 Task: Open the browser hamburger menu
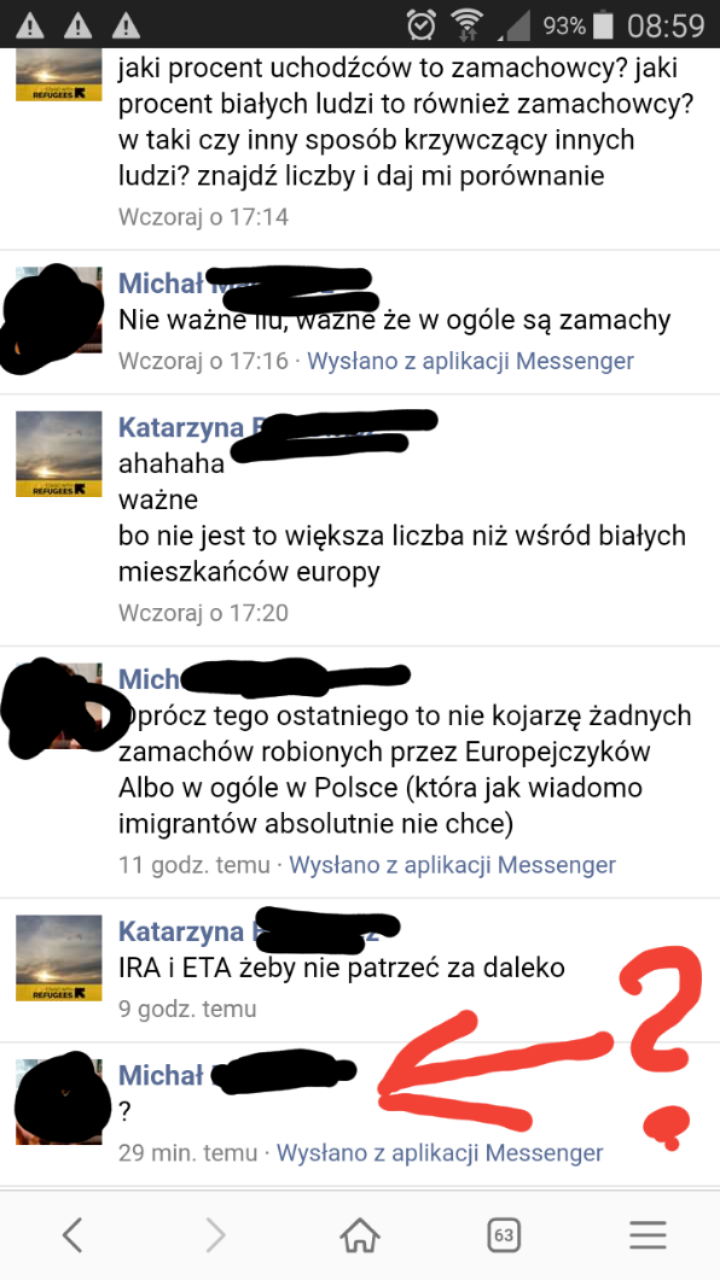tap(648, 1236)
